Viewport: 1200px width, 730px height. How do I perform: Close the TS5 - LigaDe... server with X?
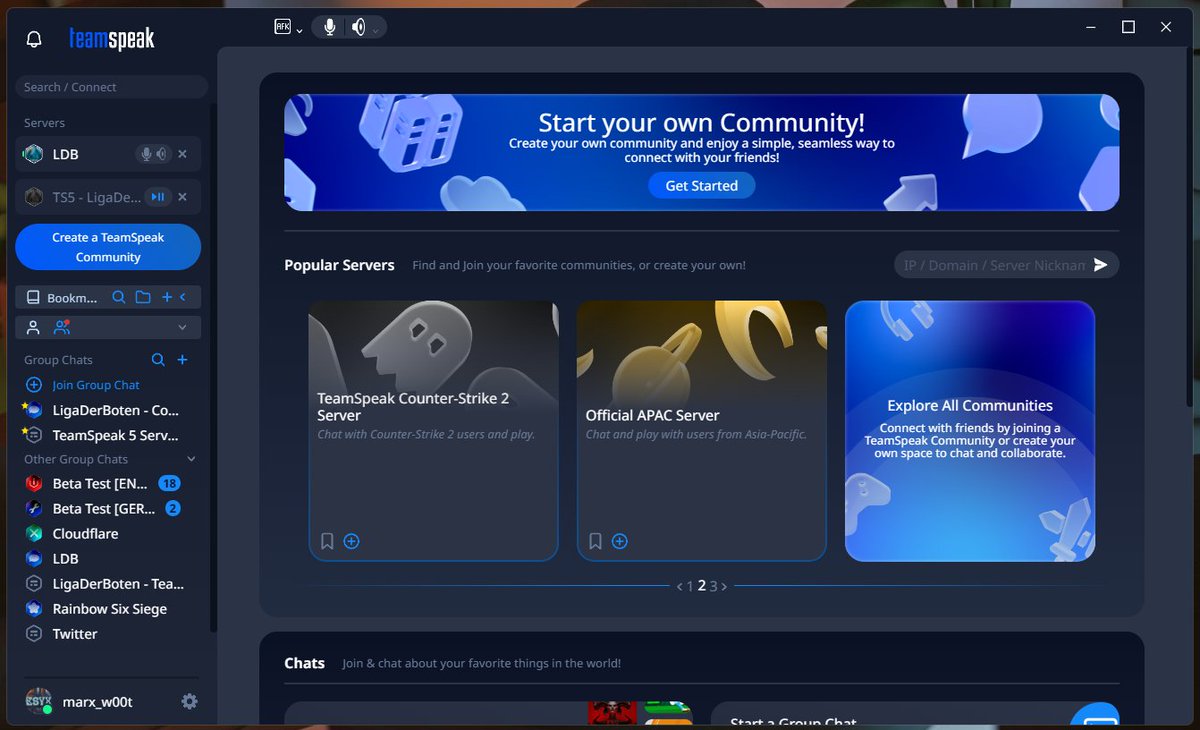tap(182, 197)
